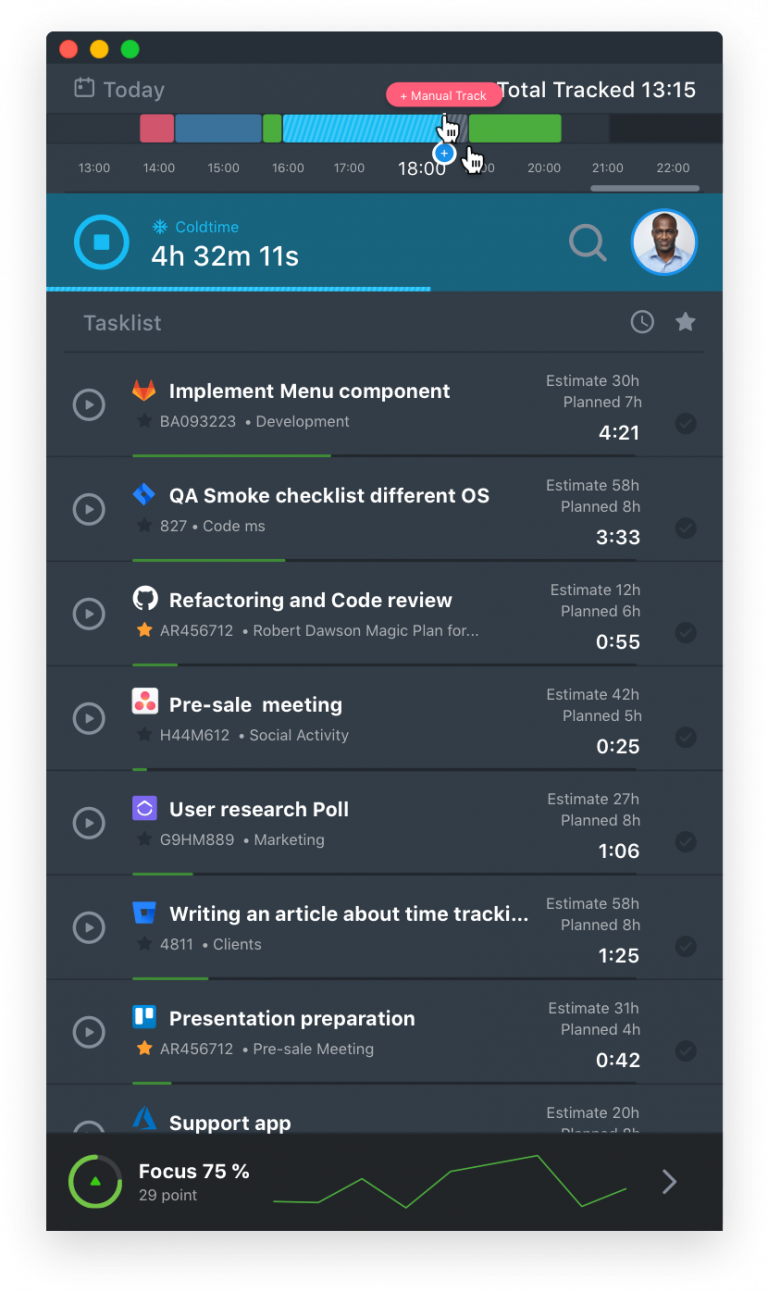Click the Tasklist clock history icon
768x1292 pixels.
642,322
